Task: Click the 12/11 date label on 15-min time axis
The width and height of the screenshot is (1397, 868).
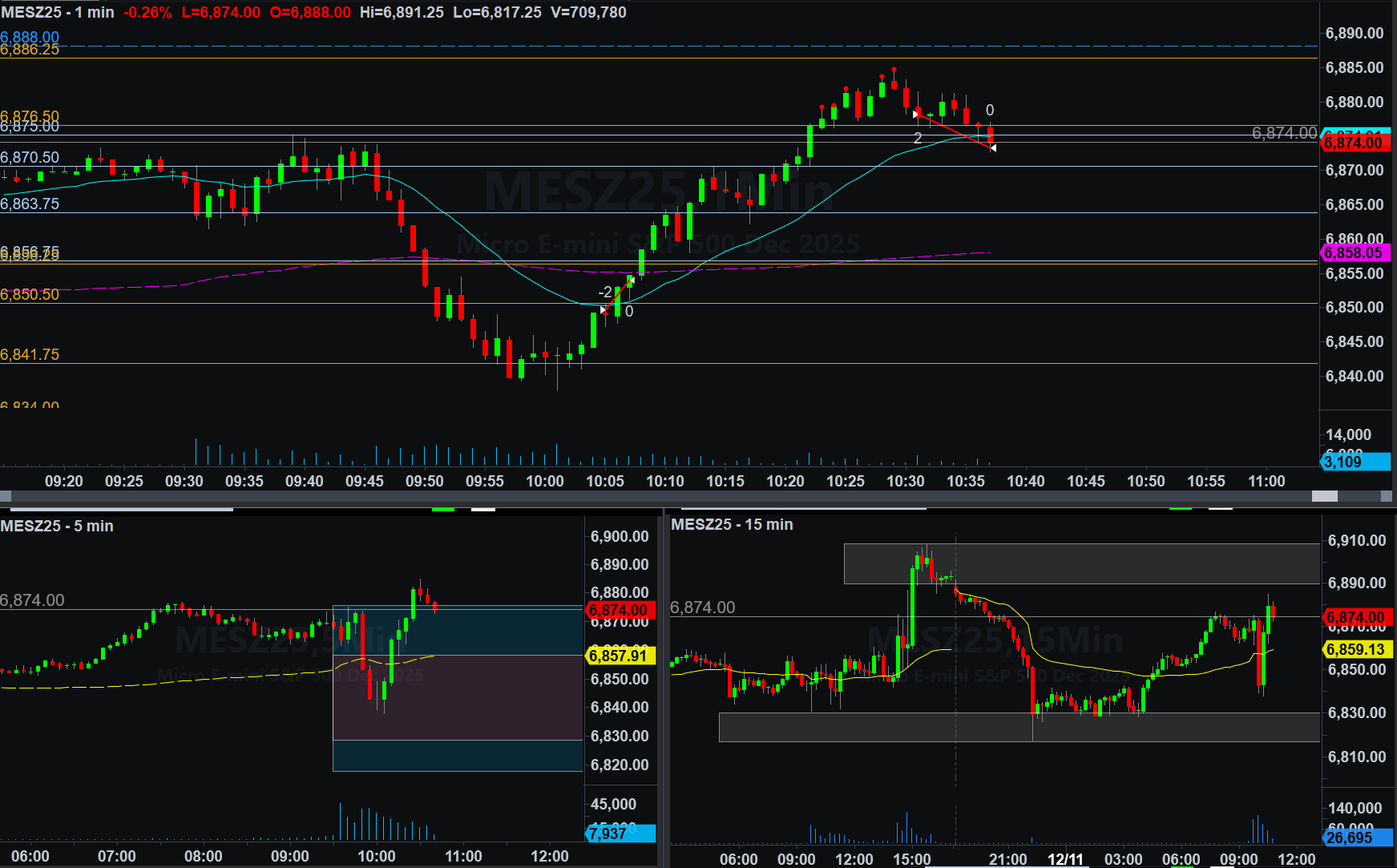Action: 1065,859
